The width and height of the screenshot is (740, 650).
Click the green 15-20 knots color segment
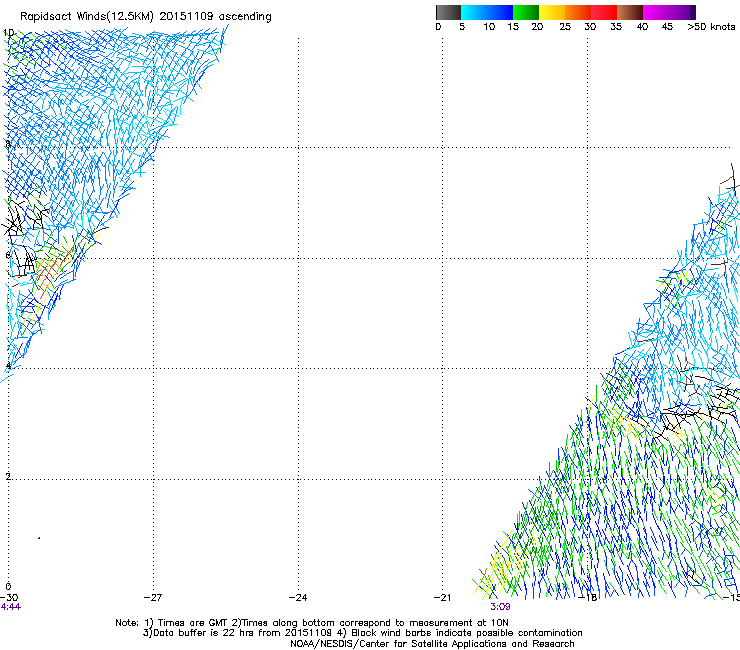[x=526, y=12]
